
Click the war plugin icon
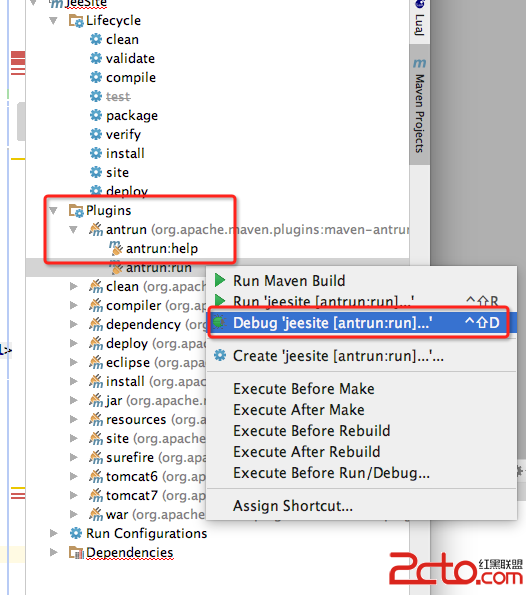coord(96,514)
